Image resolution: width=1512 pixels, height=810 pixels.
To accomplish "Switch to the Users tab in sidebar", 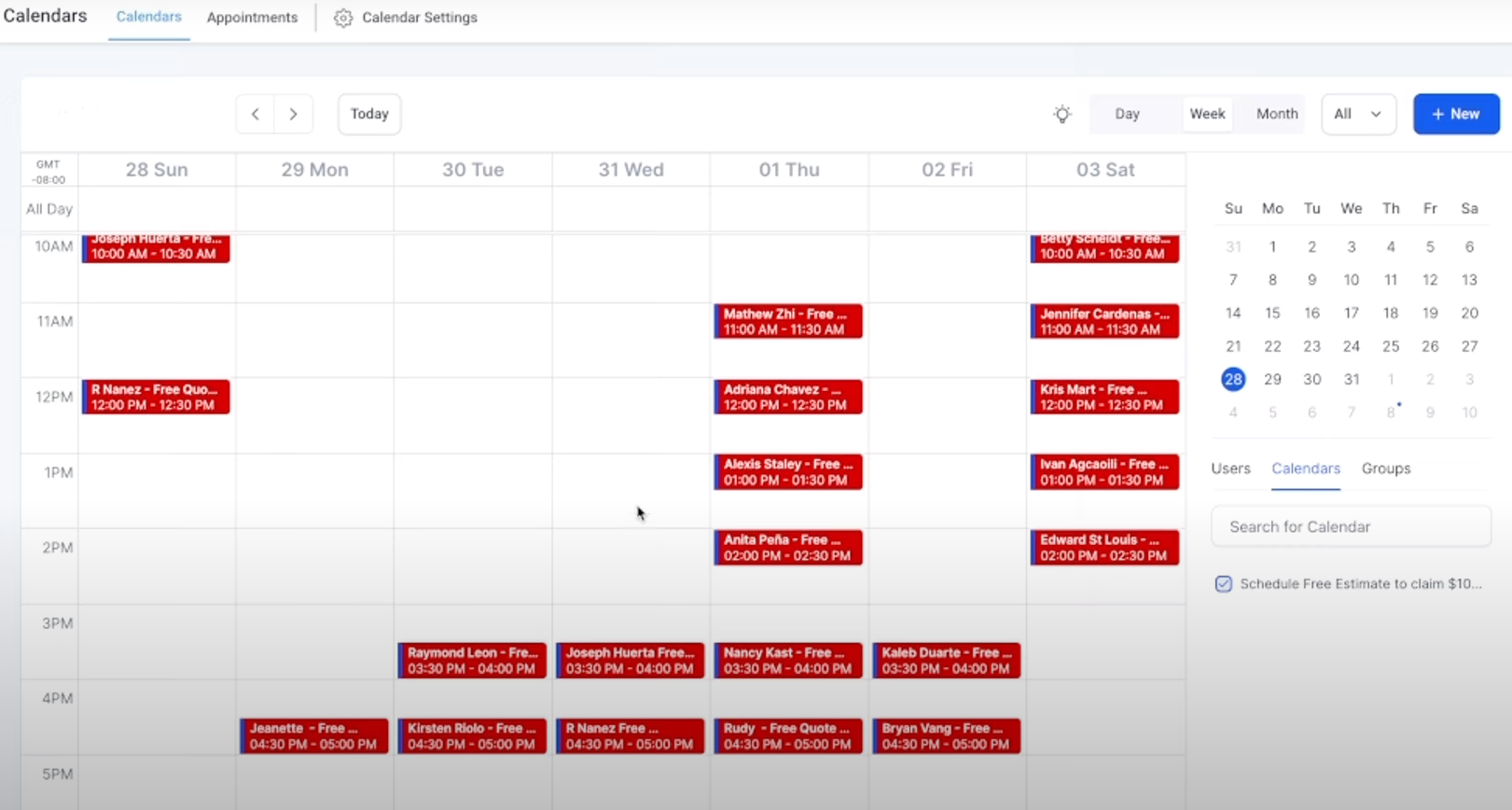I will tap(1230, 468).
